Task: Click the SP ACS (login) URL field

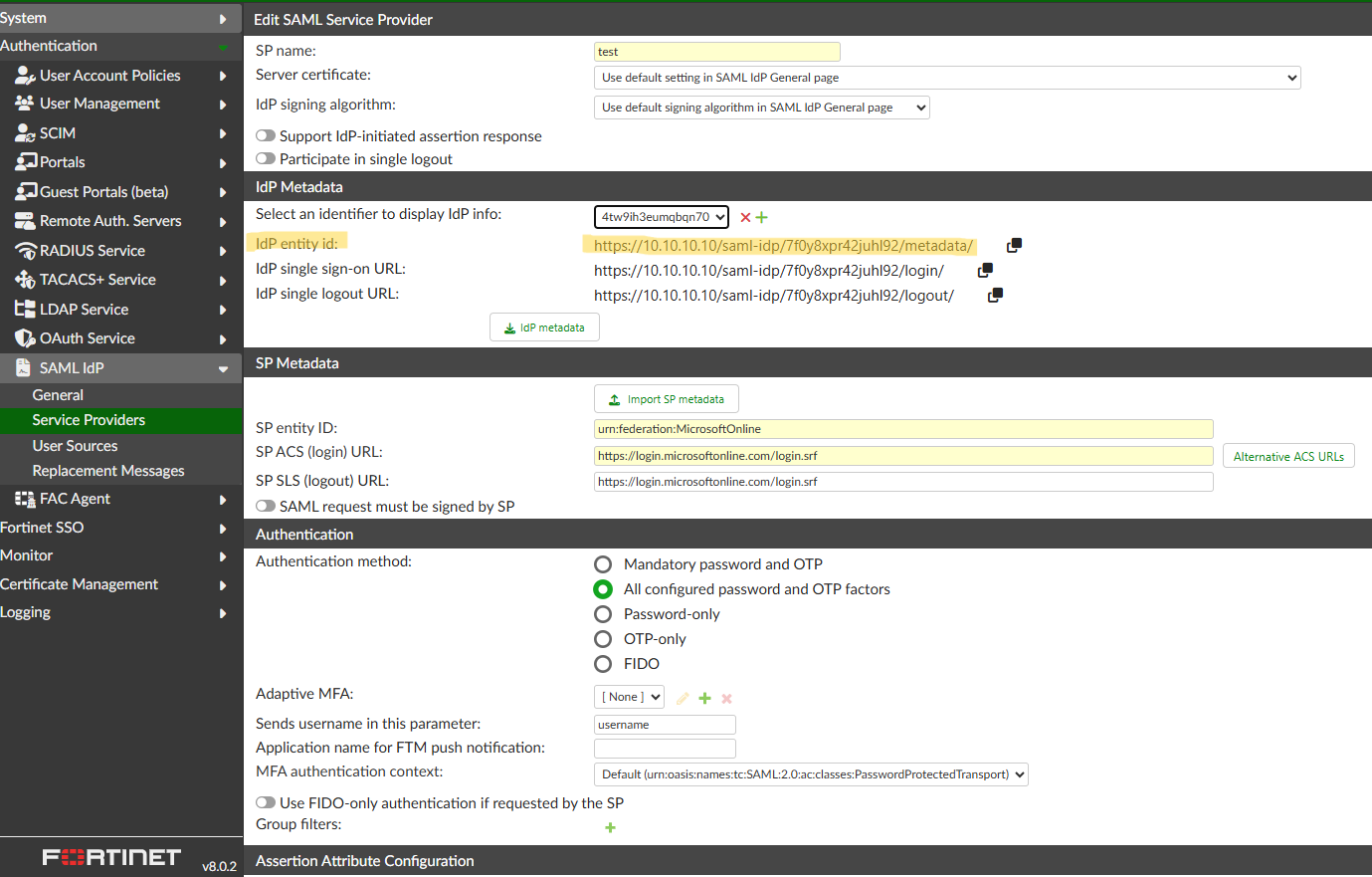Action: [x=903, y=456]
